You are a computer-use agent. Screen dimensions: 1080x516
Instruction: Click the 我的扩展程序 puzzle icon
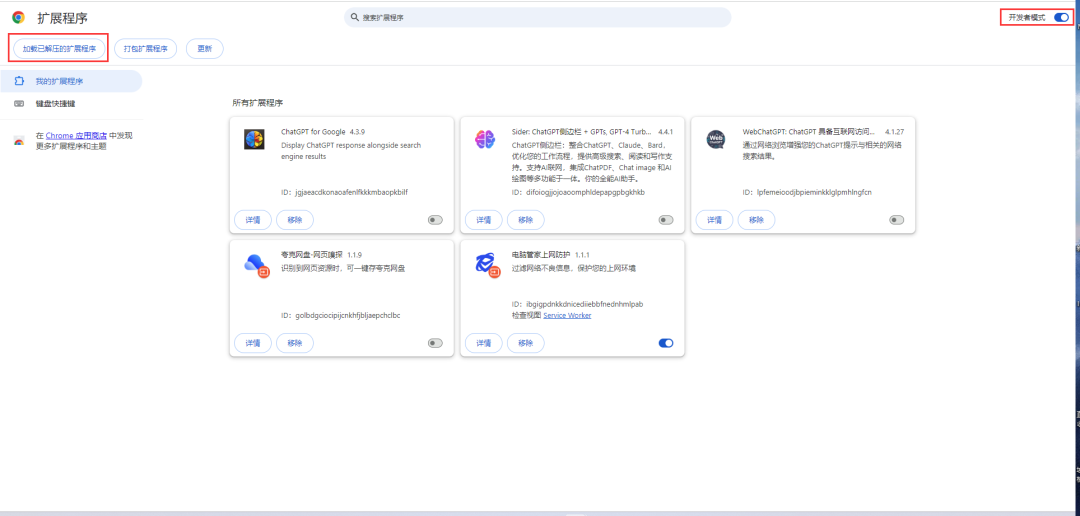coord(19,81)
